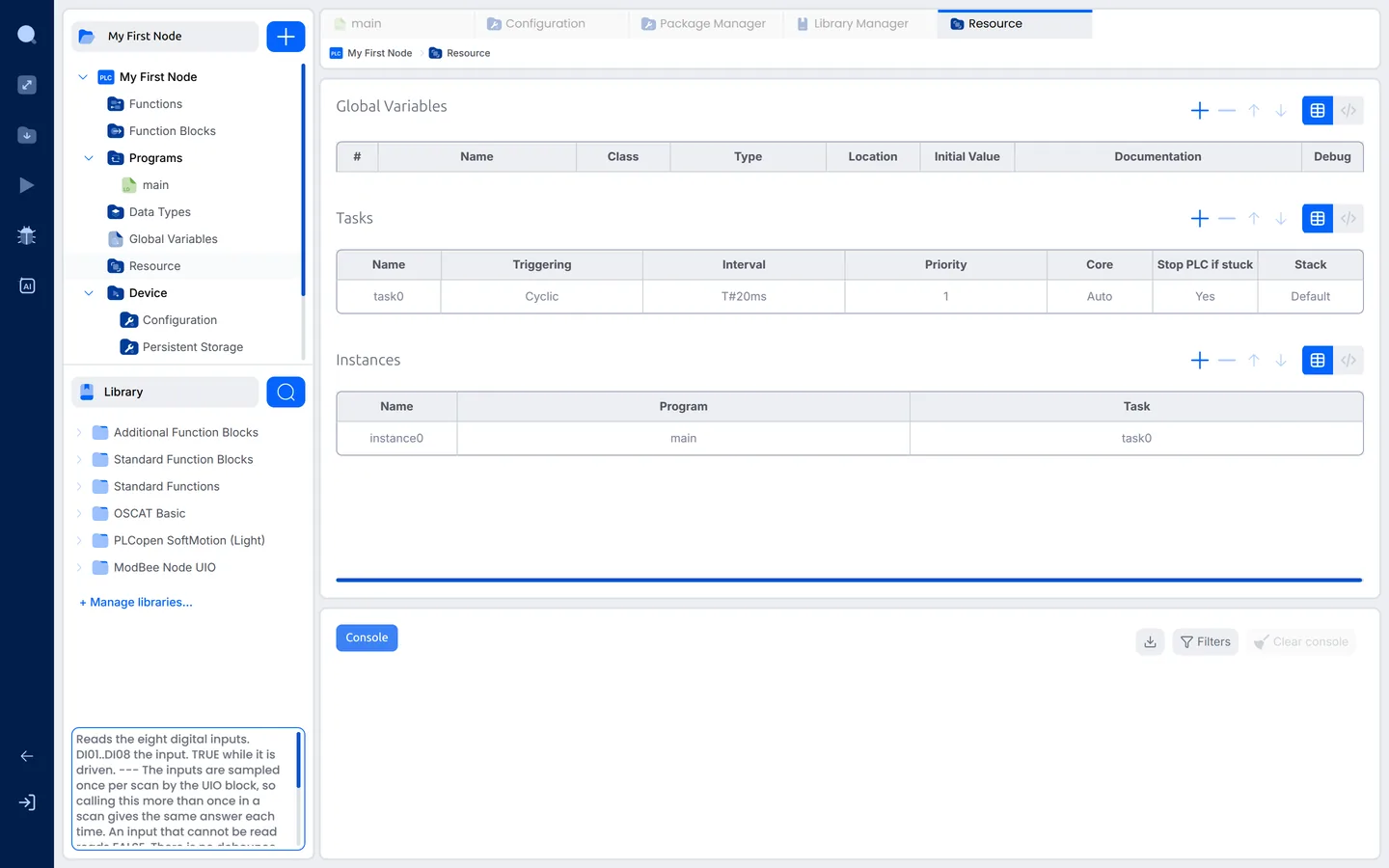Switch Instances to code view
The image size is (1389, 868).
pyautogui.click(x=1348, y=361)
